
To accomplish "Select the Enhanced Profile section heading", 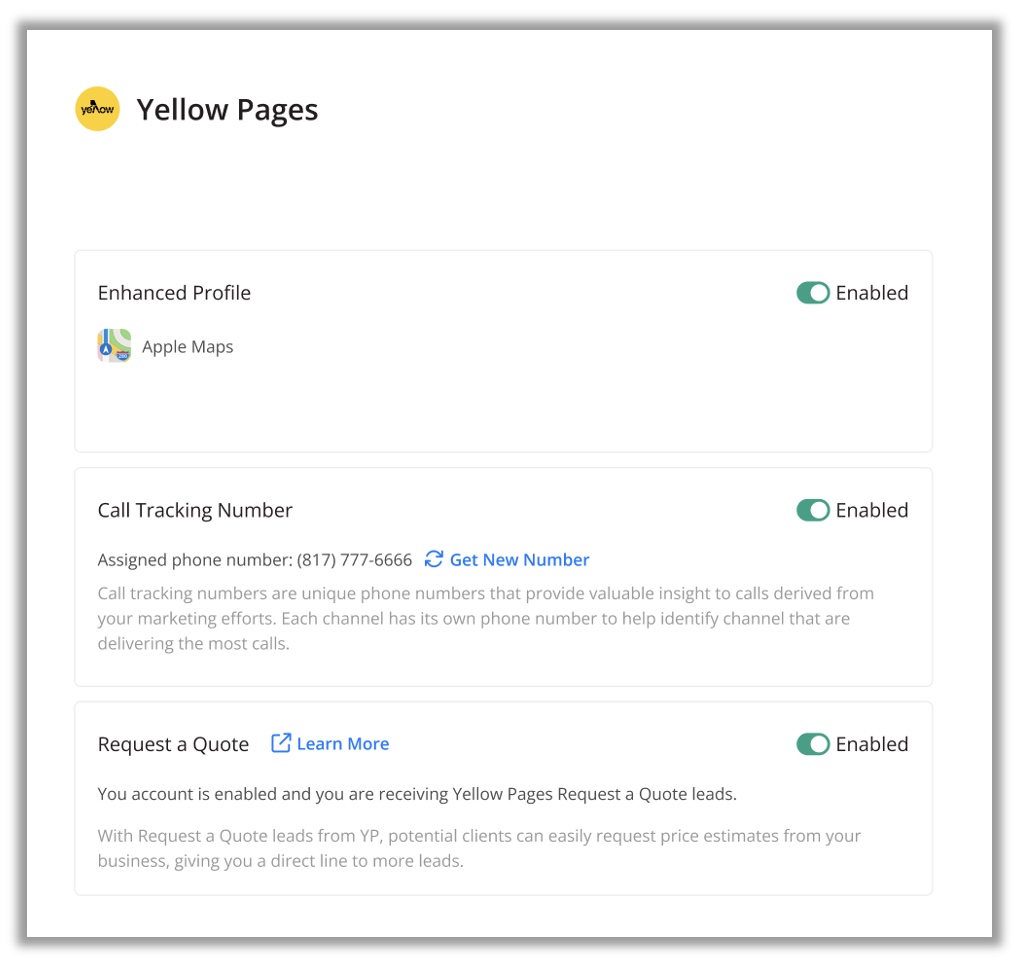I will point(174,293).
